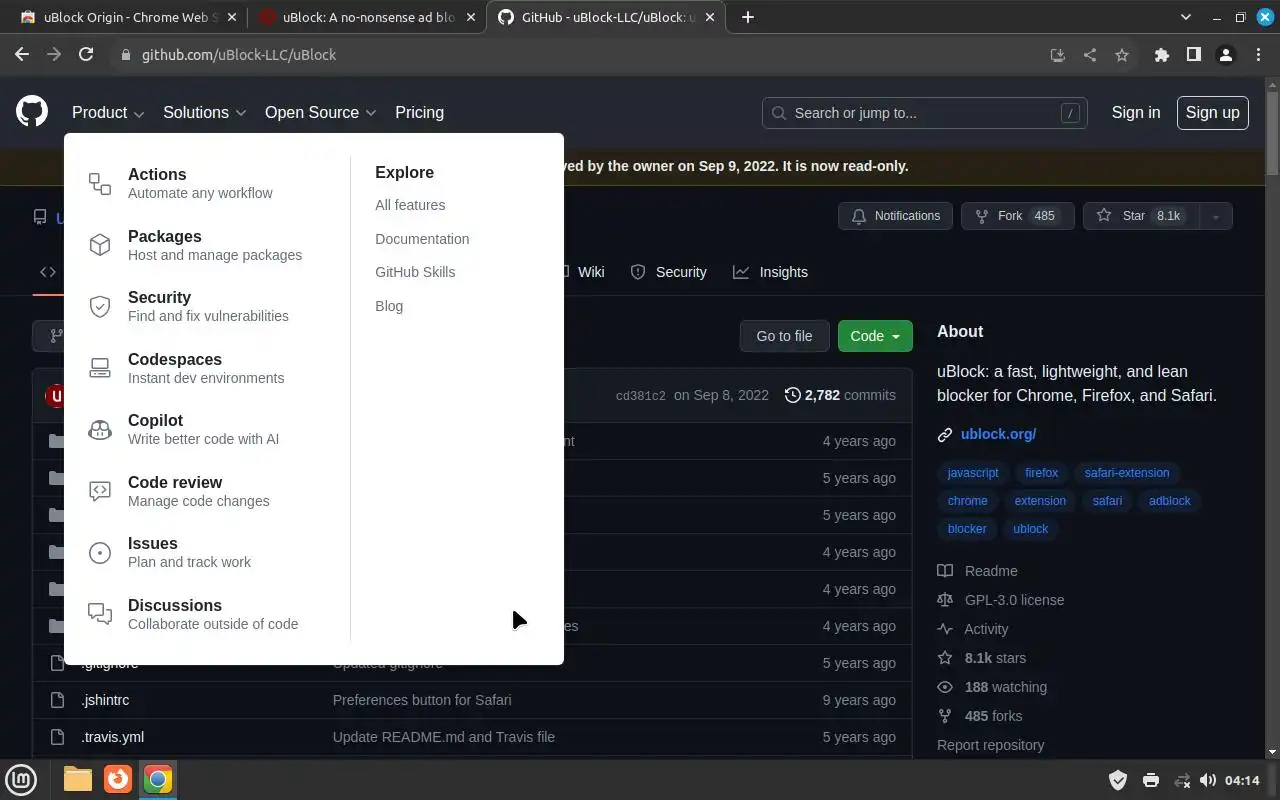Viewport: 1280px width, 800px height.
Task: Expand the Product menu
Action: (x=108, y=113)
